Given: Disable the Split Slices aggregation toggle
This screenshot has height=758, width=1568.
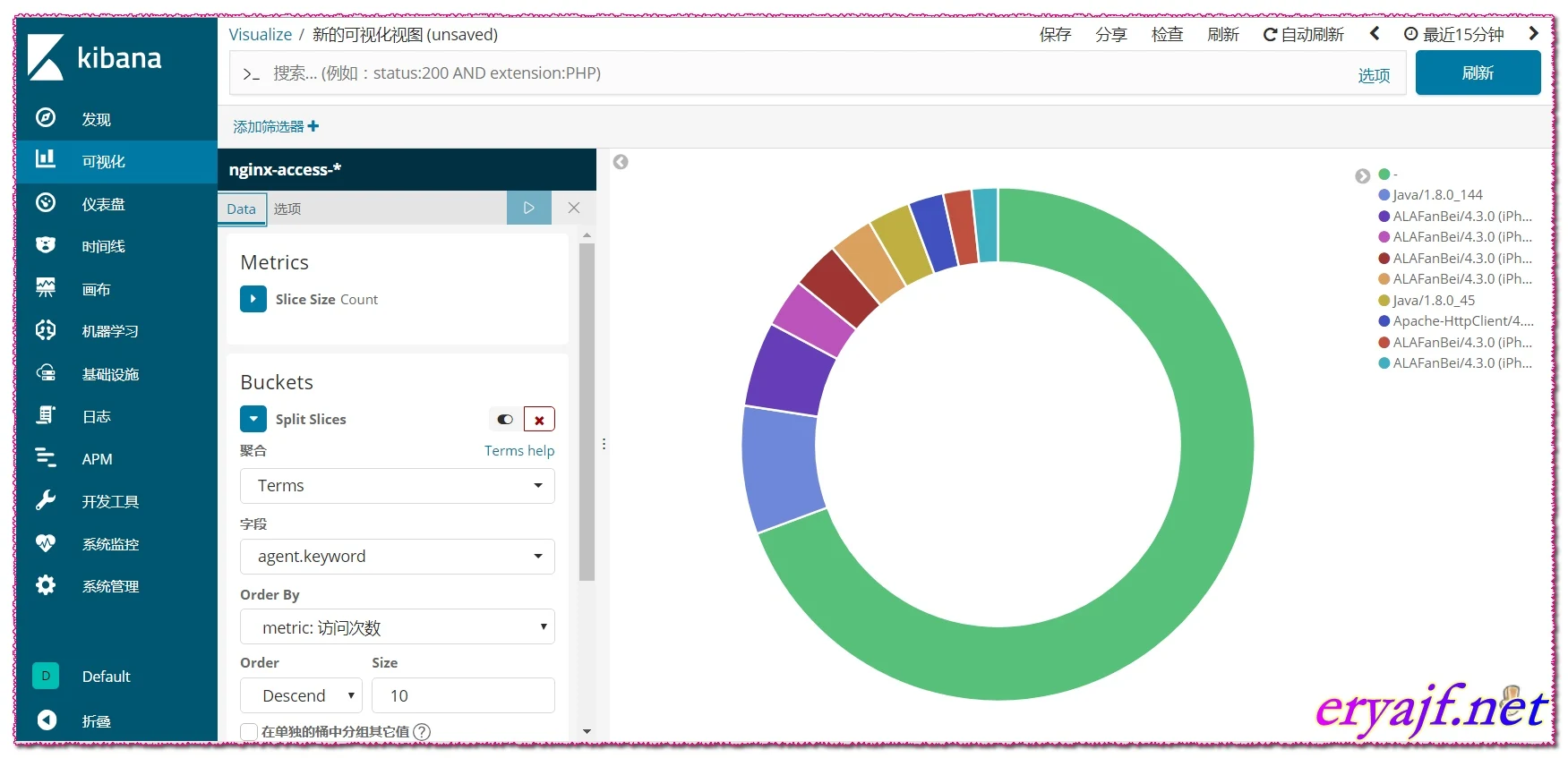Looking at the screenshot, I should [x=505, y=419].
